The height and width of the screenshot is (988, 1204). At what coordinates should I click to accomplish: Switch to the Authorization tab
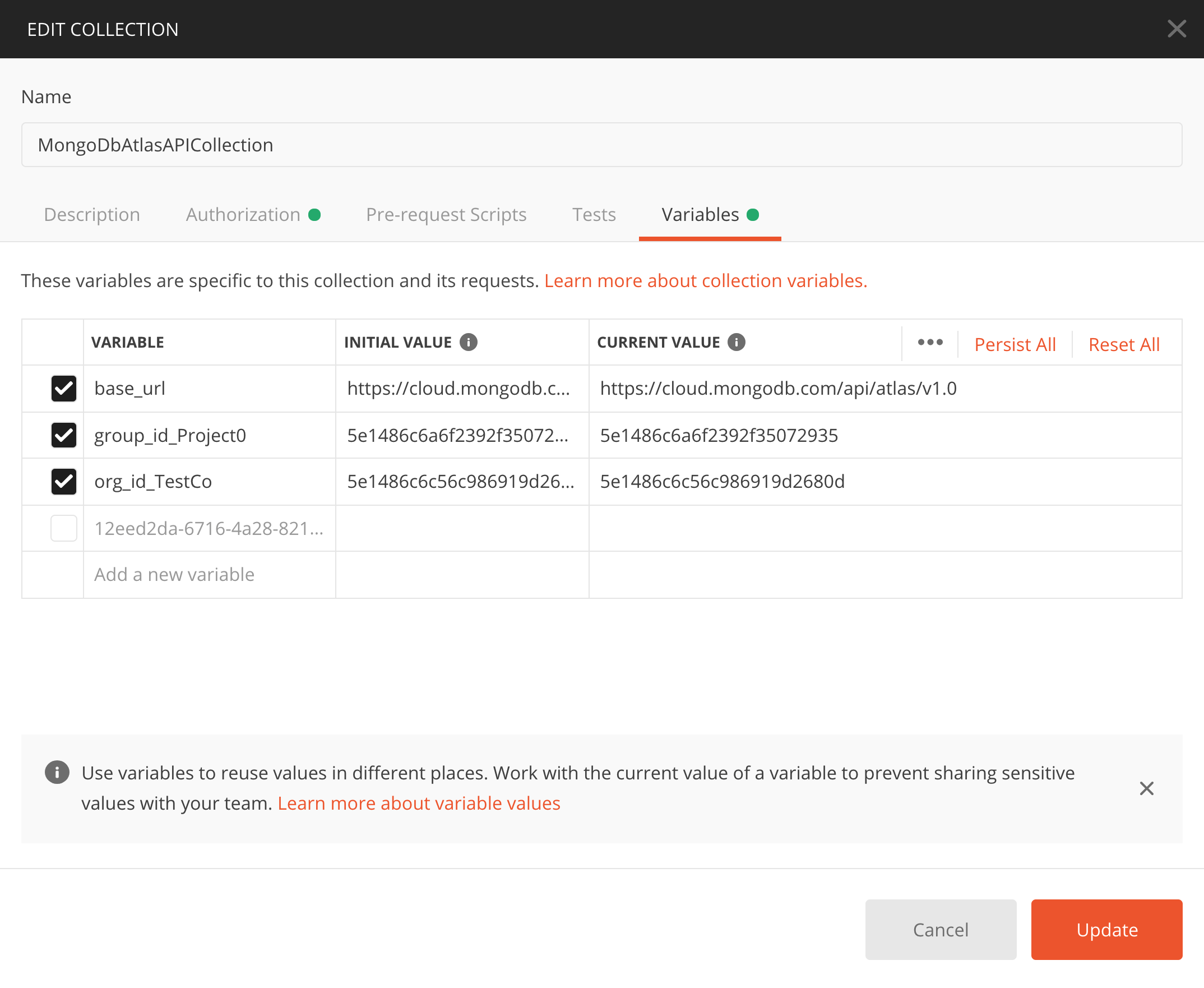point(243,215)
